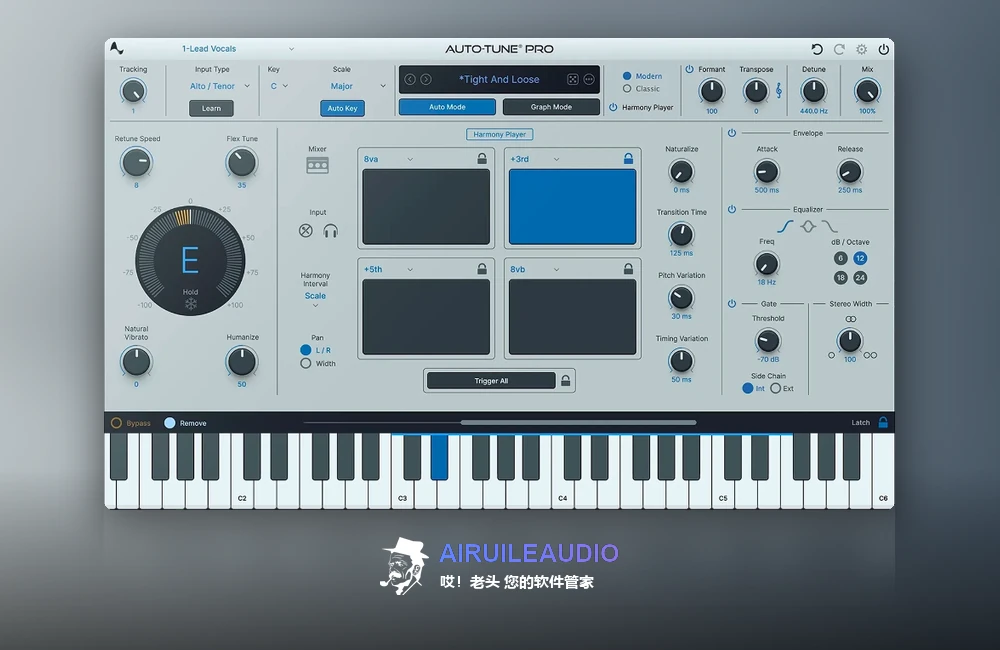Screen dimensions: 1000x650
Task: Open the settings gear
Action: coord(862,49)
